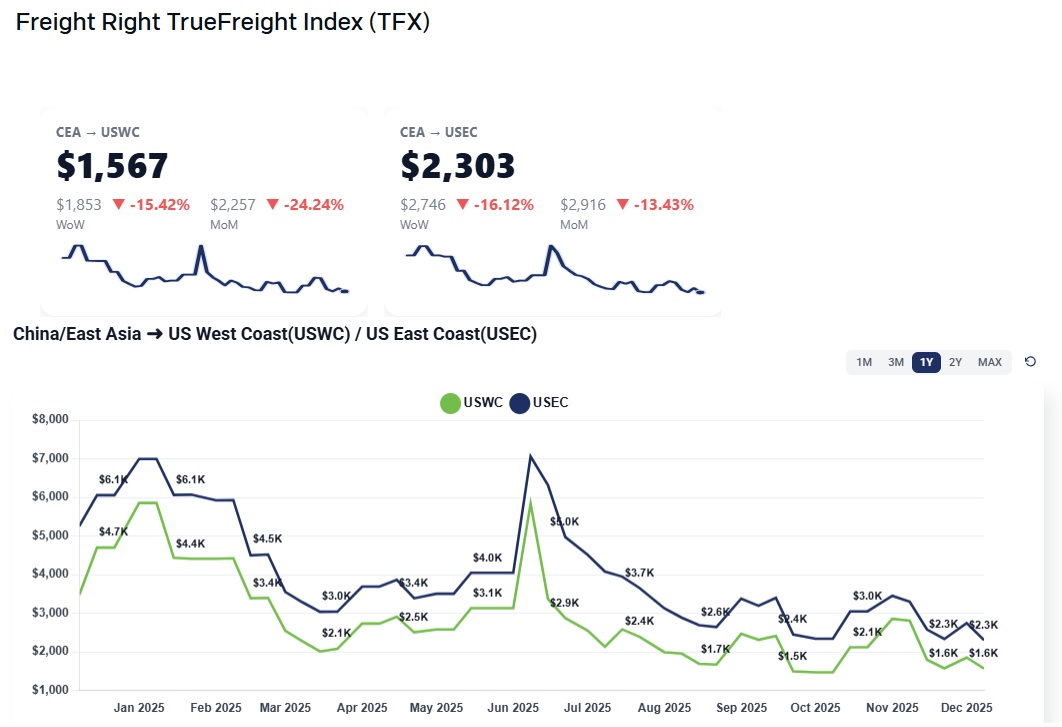
Task: Open the CEA → USEC card sparkline
Action: click(x=555, y=270)
